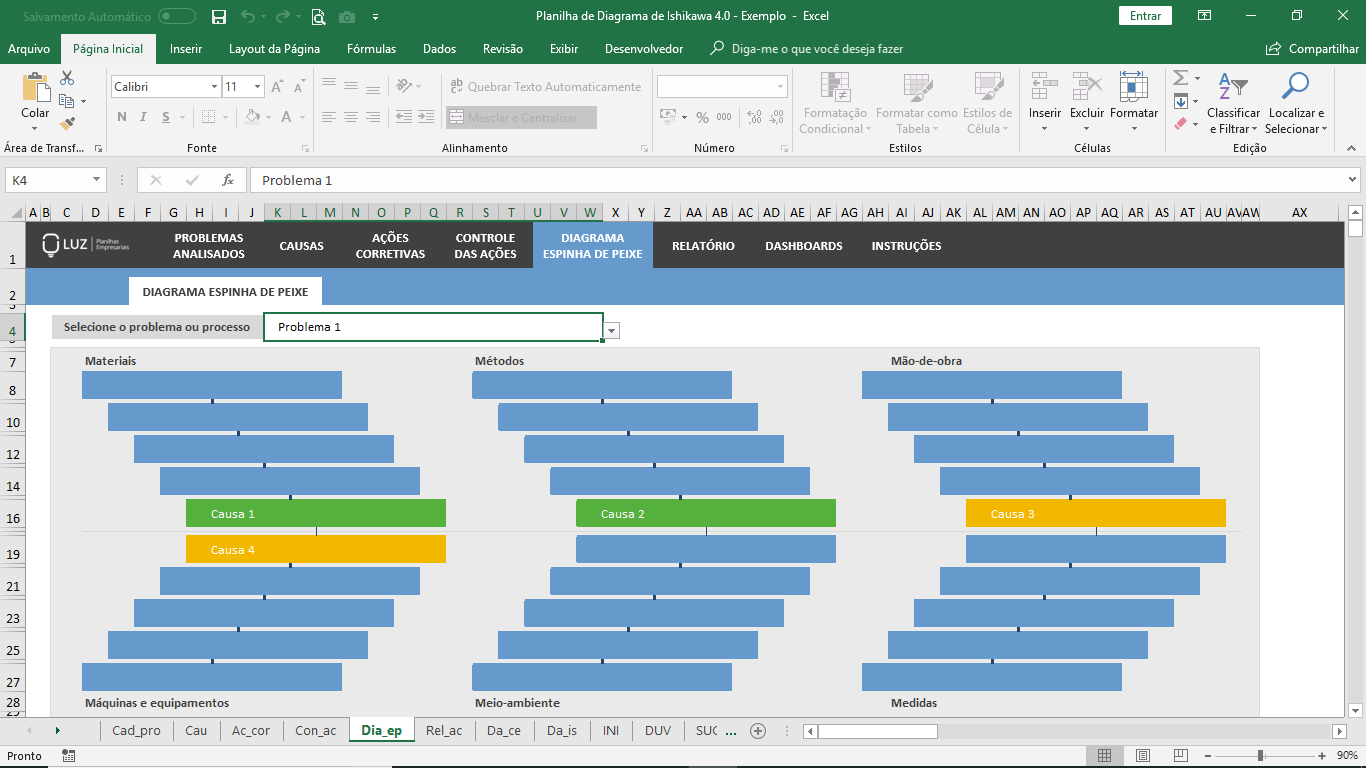Select the Format Painter brush icon
Viewport: 1366px width, 768px height.
tap(67, 124)
